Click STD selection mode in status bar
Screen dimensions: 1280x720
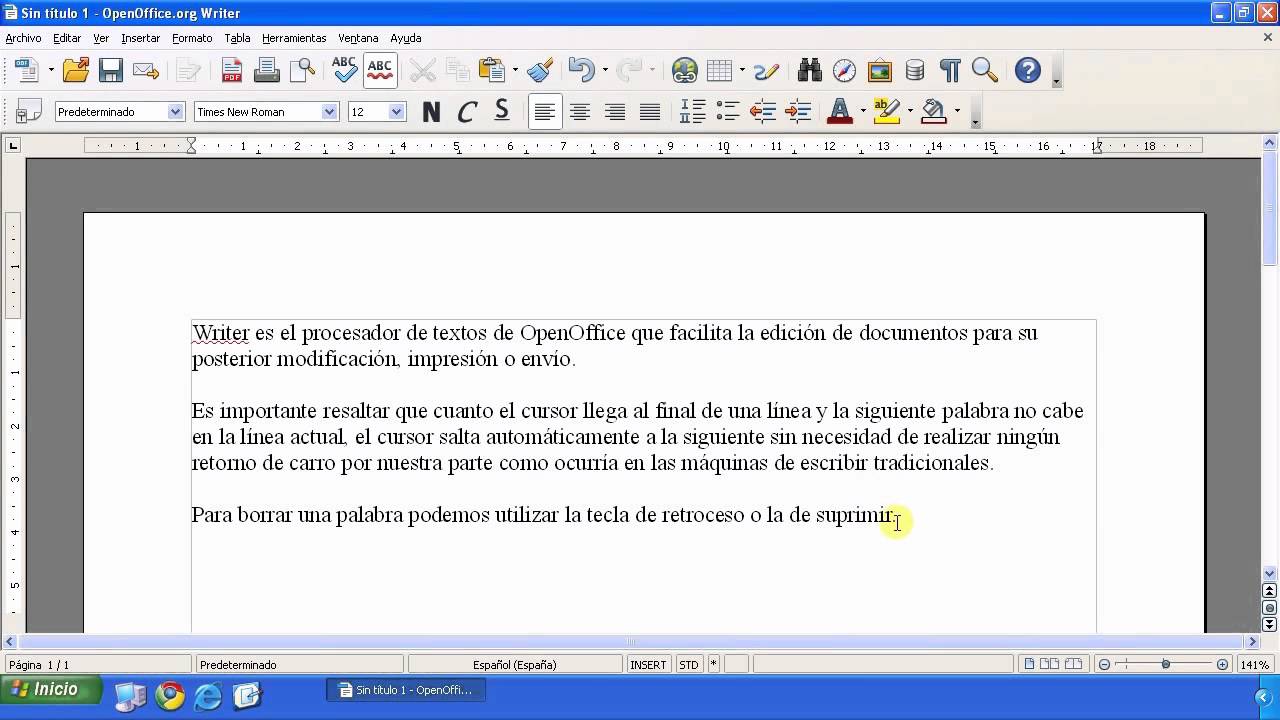pos(689,664)
